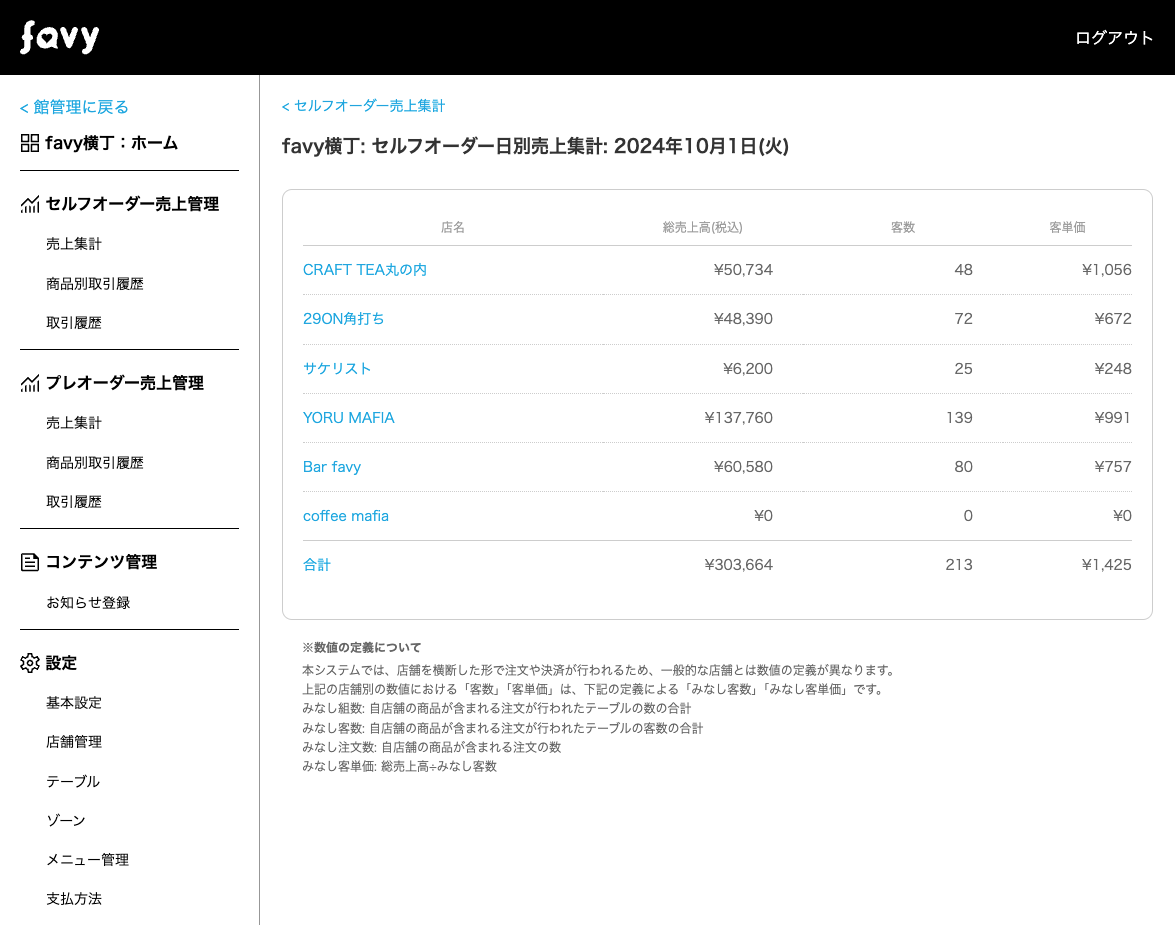This screenshot has height=925, width=1175.
Task: Open ゾーン settings in sidebar
Action: pos(66,820)
